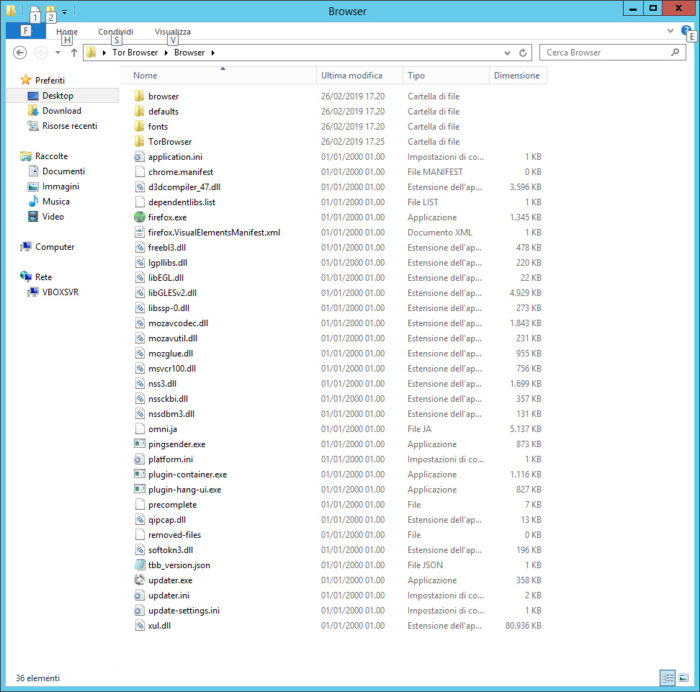The width and height of the screenshot is (700, 692).
Task: Go up one folder level
Action: [74, 53]
